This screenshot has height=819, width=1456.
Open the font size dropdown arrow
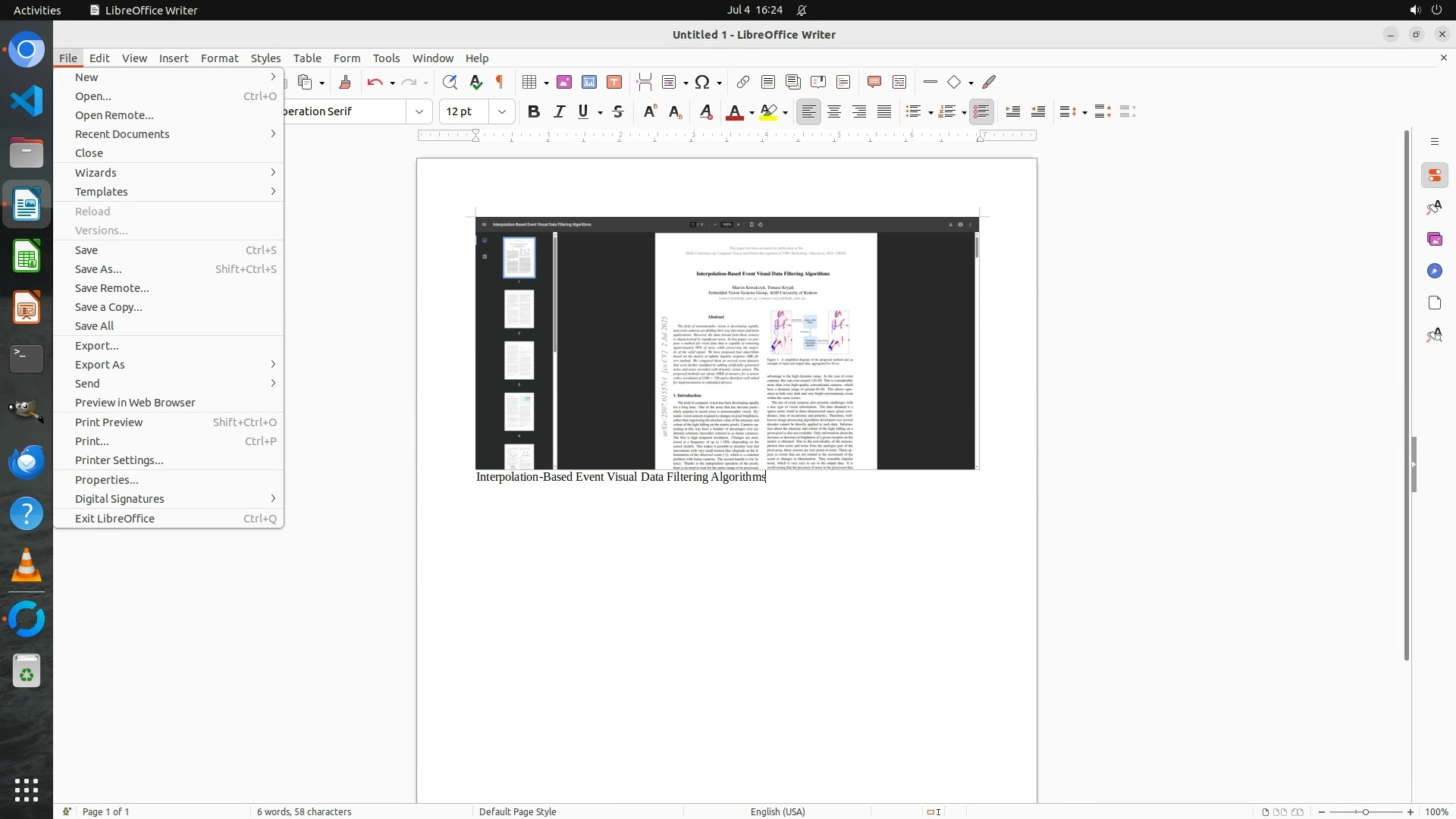pyautogui.click(x=501, y=111)
